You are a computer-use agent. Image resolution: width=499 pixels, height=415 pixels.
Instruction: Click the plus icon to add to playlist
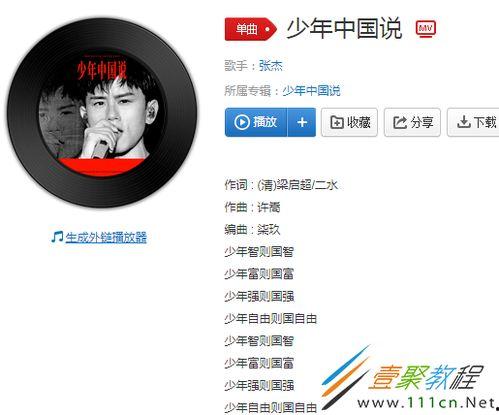(x=302, y=122)
